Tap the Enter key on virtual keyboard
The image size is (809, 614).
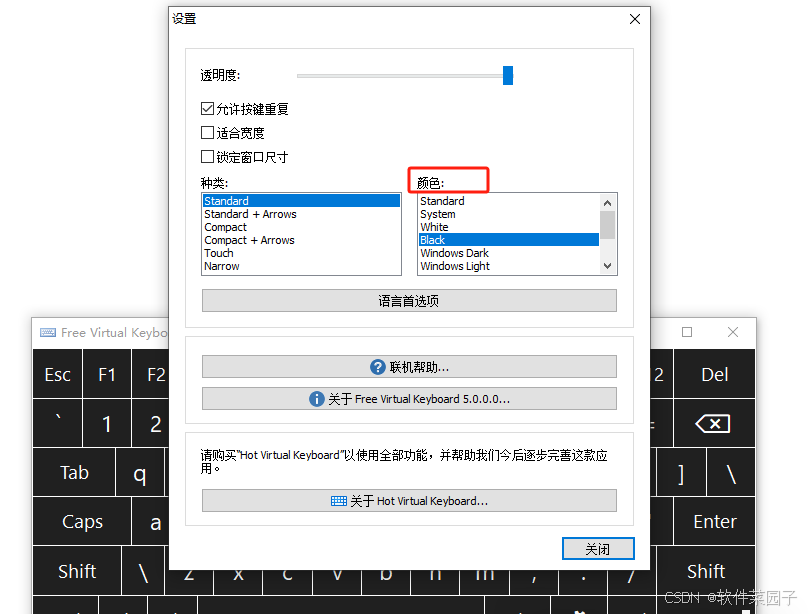[x=715, y=521]
